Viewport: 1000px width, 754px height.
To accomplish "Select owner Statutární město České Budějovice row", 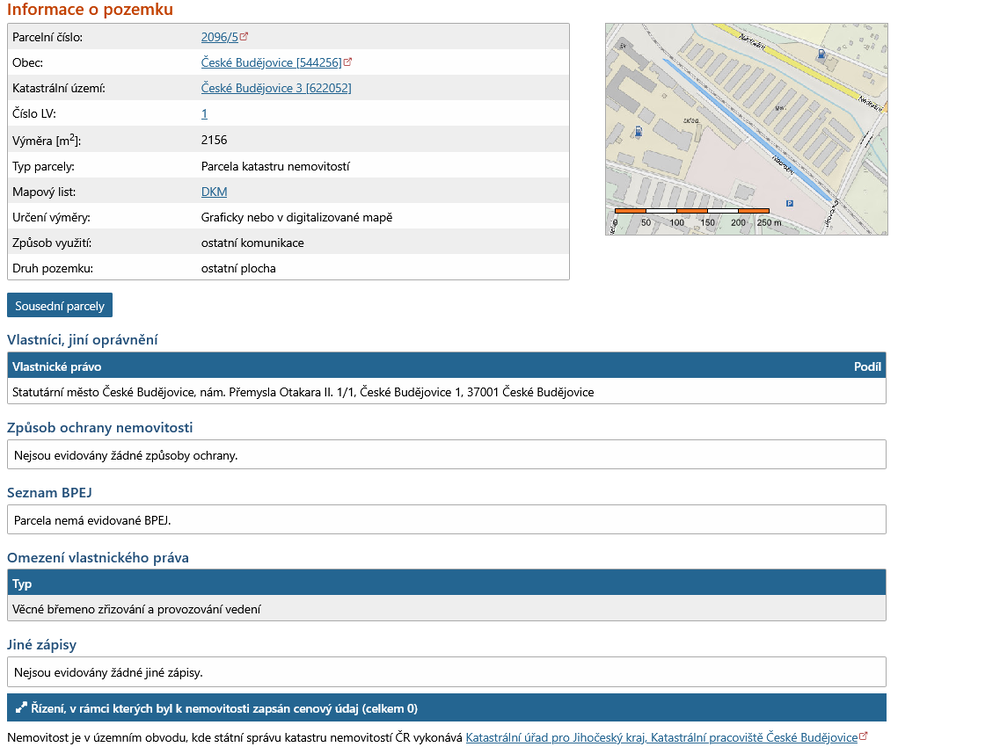I will [446, 392].
